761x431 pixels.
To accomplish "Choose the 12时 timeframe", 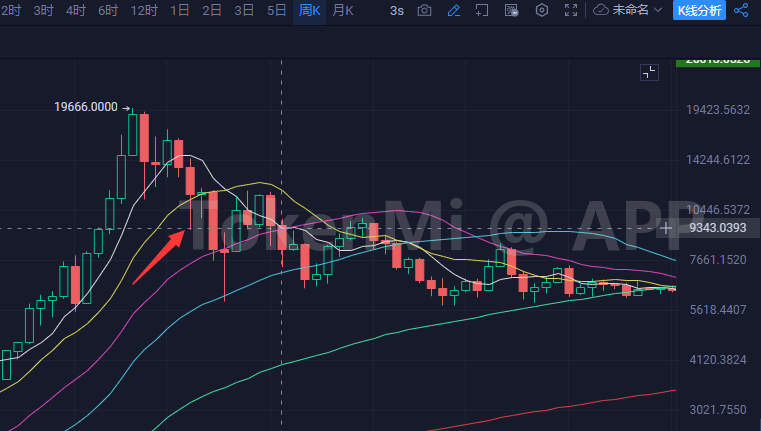I will click(x=145, y=10).
